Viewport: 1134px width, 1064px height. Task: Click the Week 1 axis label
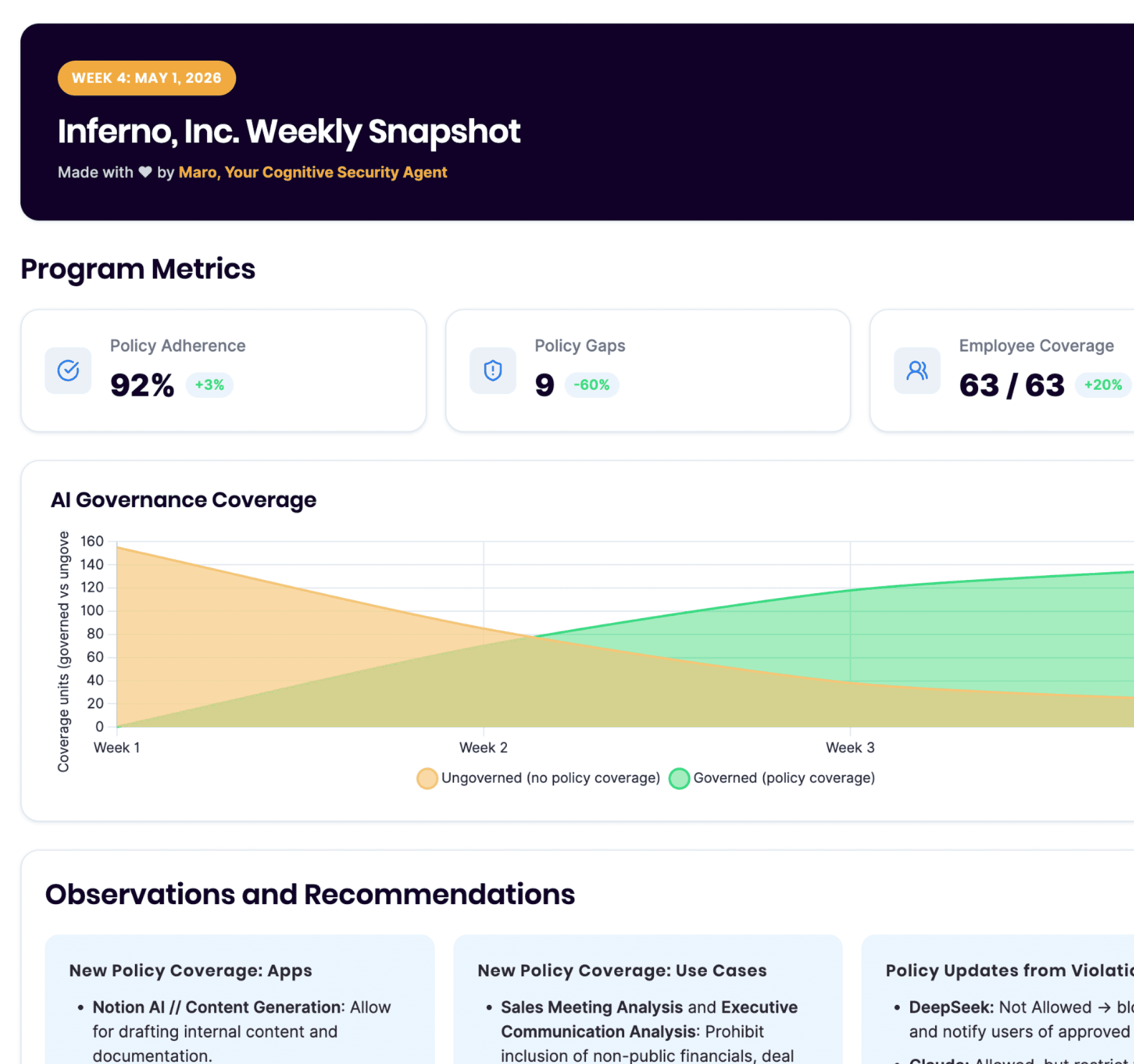[x=116, y=747]
